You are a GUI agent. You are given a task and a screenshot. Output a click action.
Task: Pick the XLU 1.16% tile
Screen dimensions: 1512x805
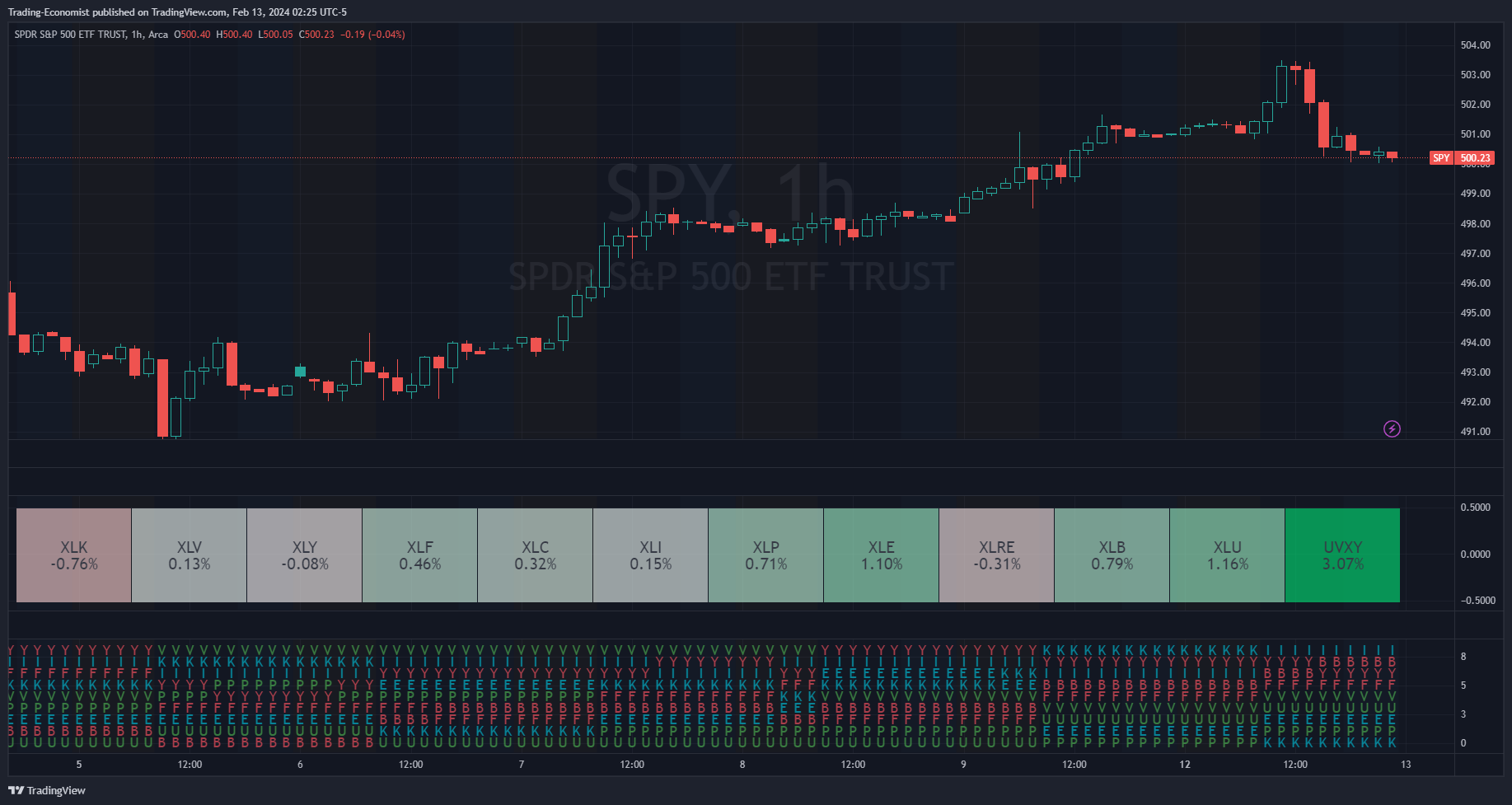(x=1228, y=555)
